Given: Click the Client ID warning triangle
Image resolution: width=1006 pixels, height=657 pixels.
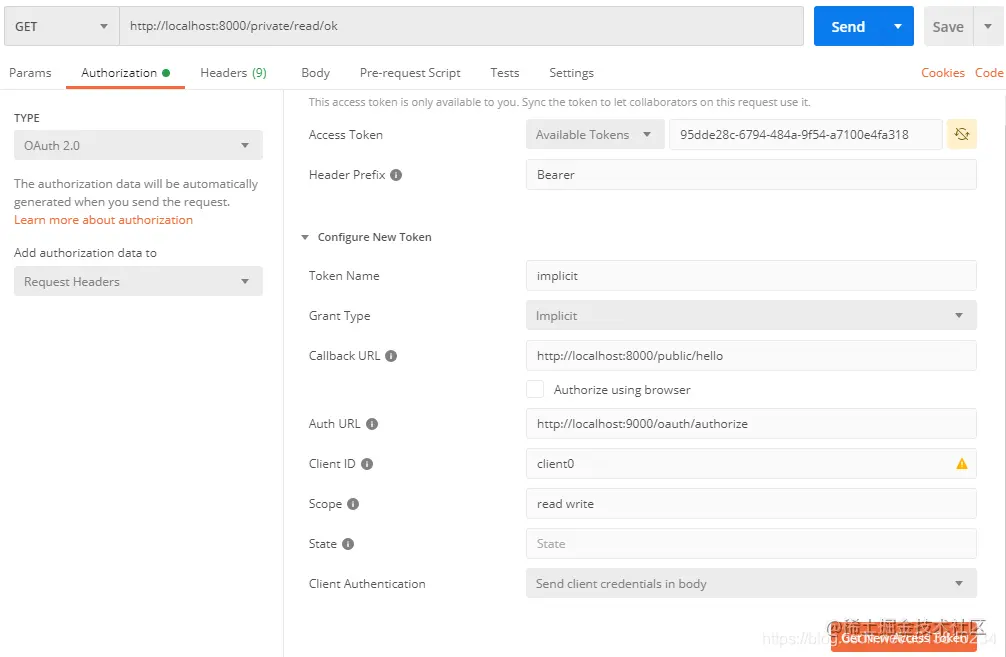Looking at the screenshot, I should tap(961, 464).
